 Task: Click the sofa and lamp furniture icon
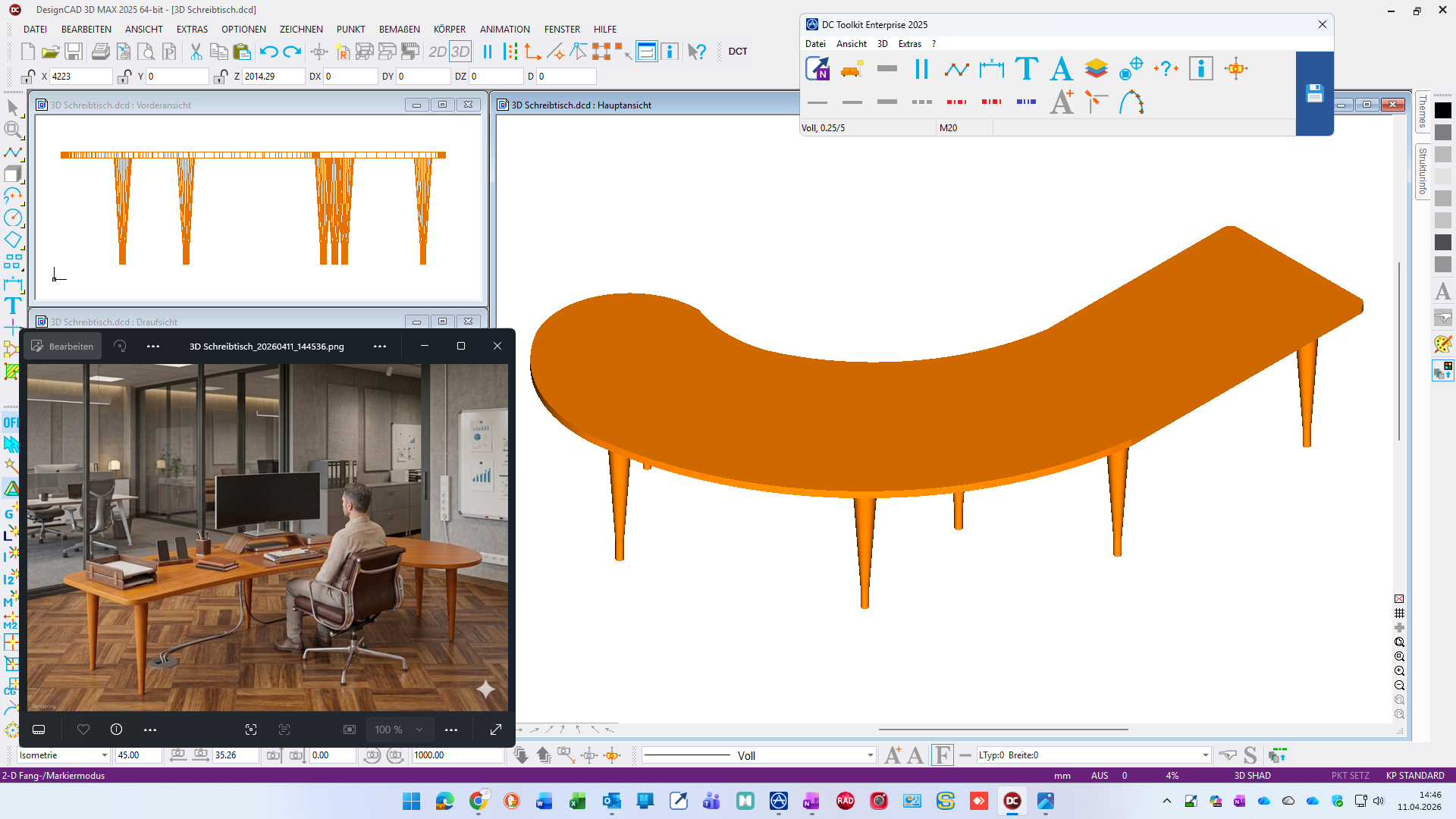pos(852,69)
